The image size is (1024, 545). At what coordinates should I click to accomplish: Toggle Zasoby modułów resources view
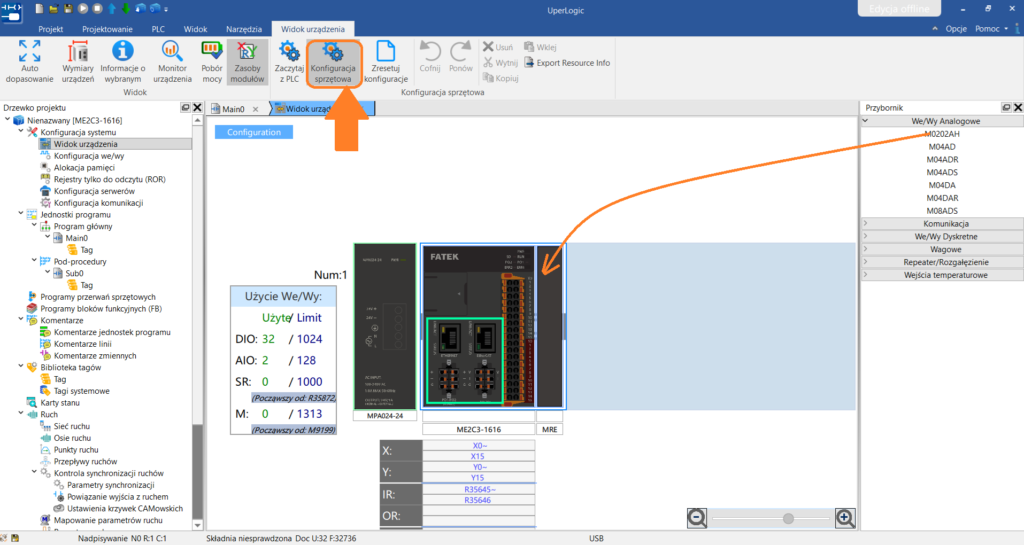247,61
